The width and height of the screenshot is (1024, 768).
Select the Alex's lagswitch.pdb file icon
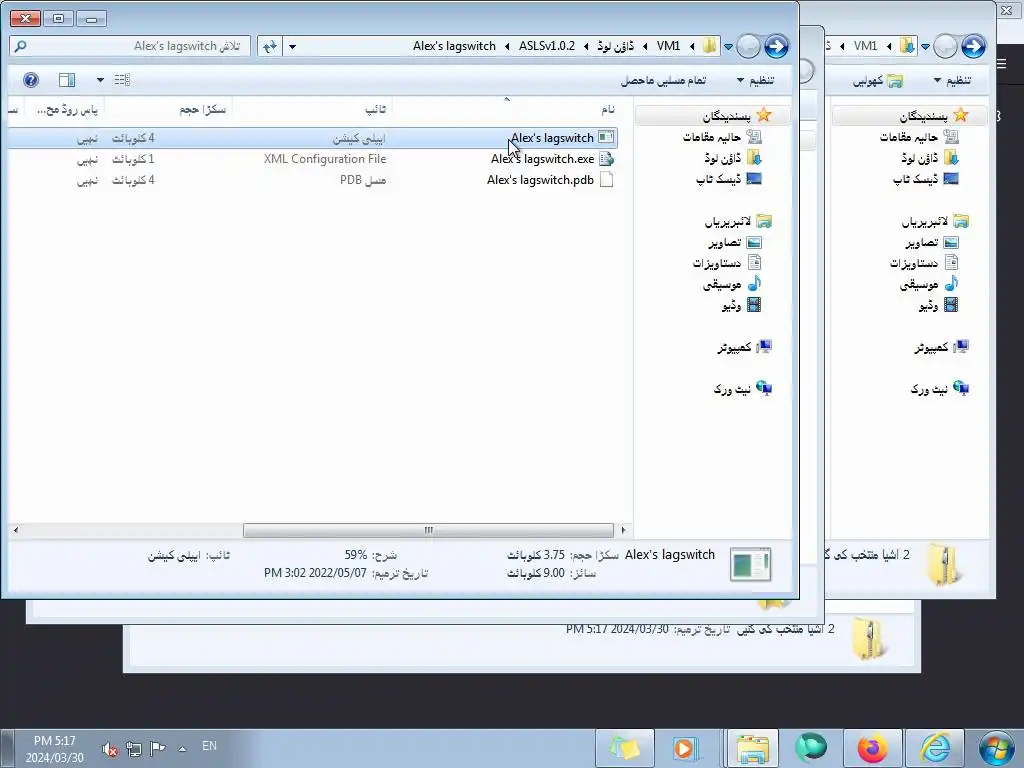coord(606,180)
